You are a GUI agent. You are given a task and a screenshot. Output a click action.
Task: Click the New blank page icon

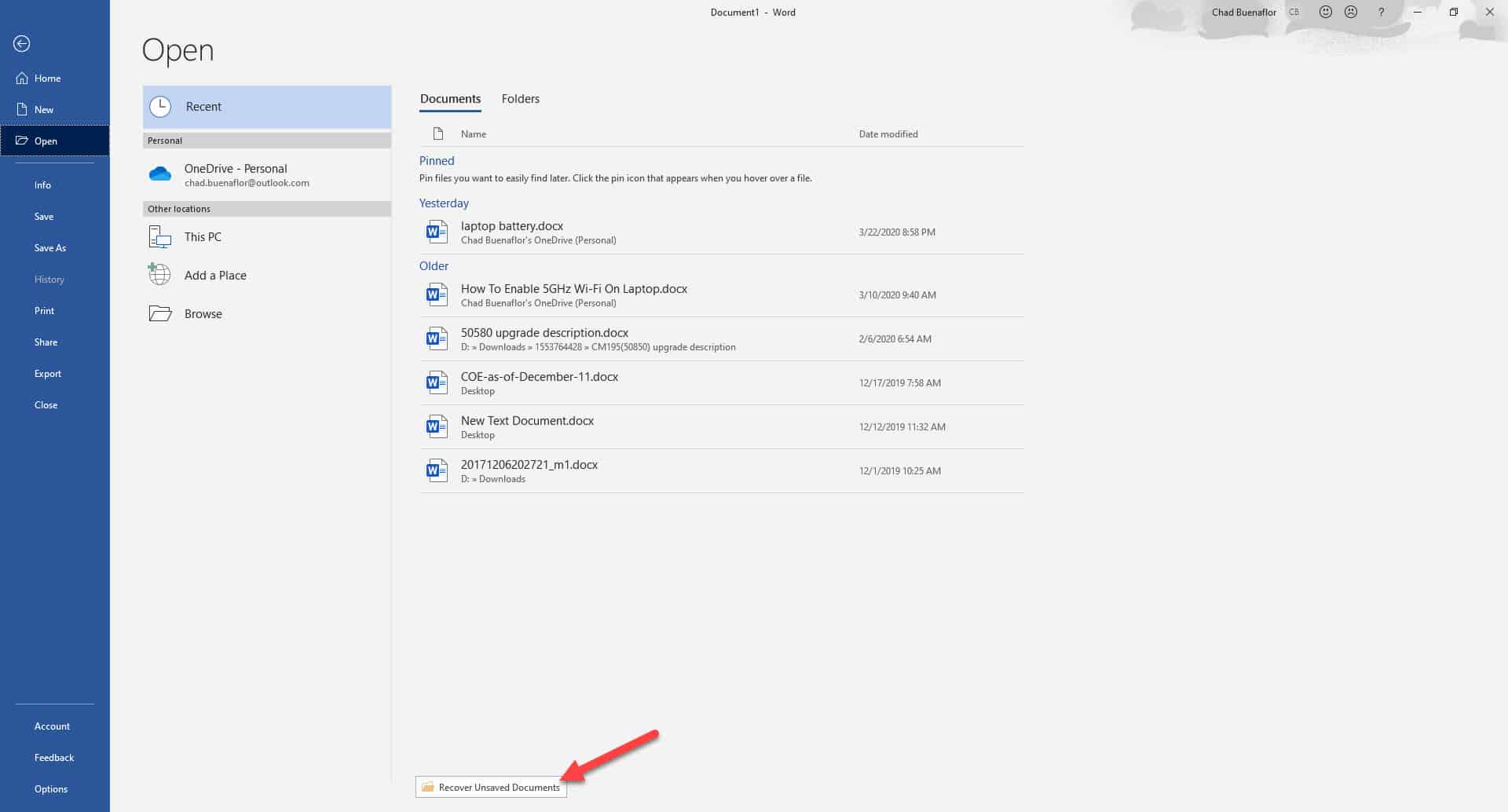point(22,110)
